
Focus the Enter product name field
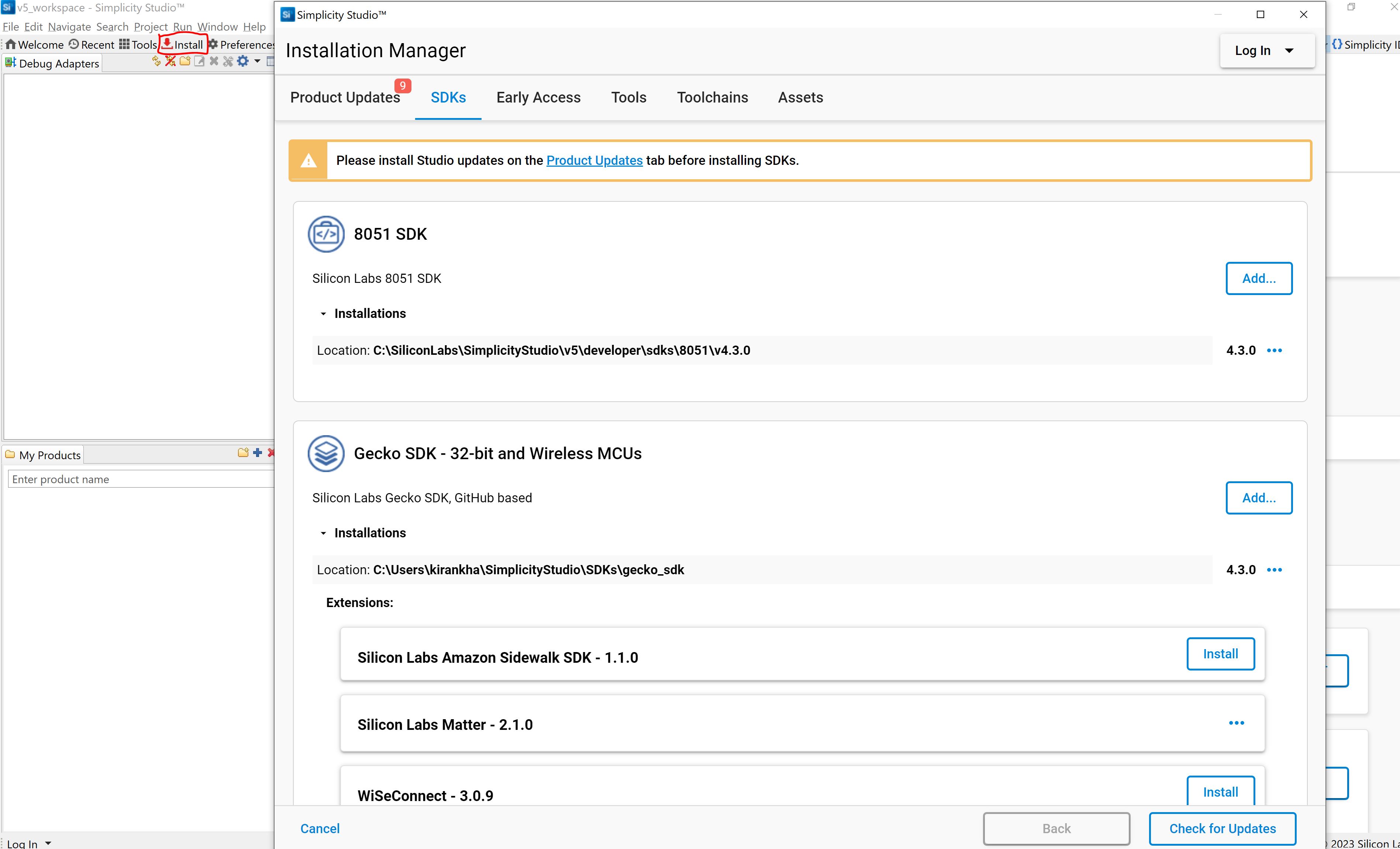coord(140,479)
